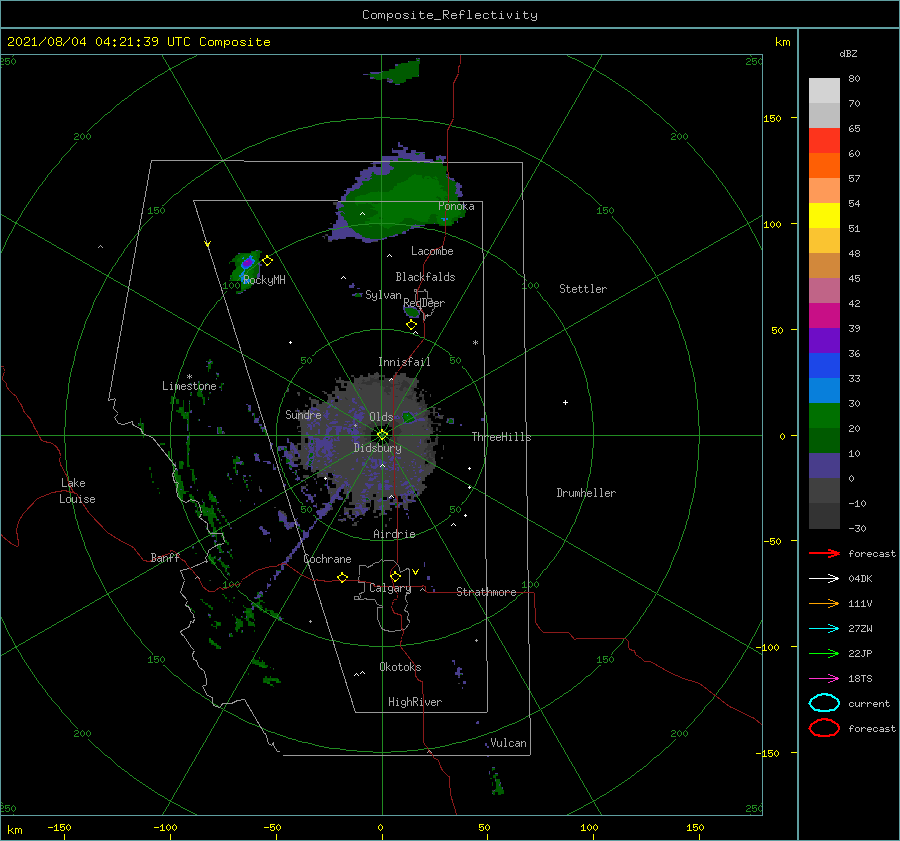Select the slate 0-10 dBZ swatch
Screen dimensions: 900x841
tap(824, 466)
